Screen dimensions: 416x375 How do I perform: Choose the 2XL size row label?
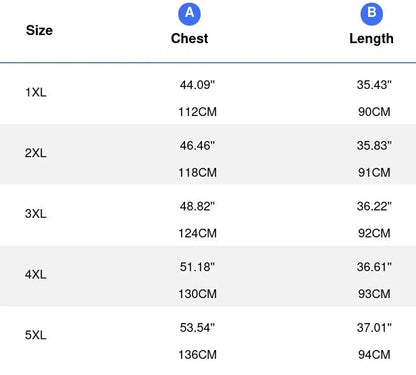pyautogui.click(x=36, y=153)
